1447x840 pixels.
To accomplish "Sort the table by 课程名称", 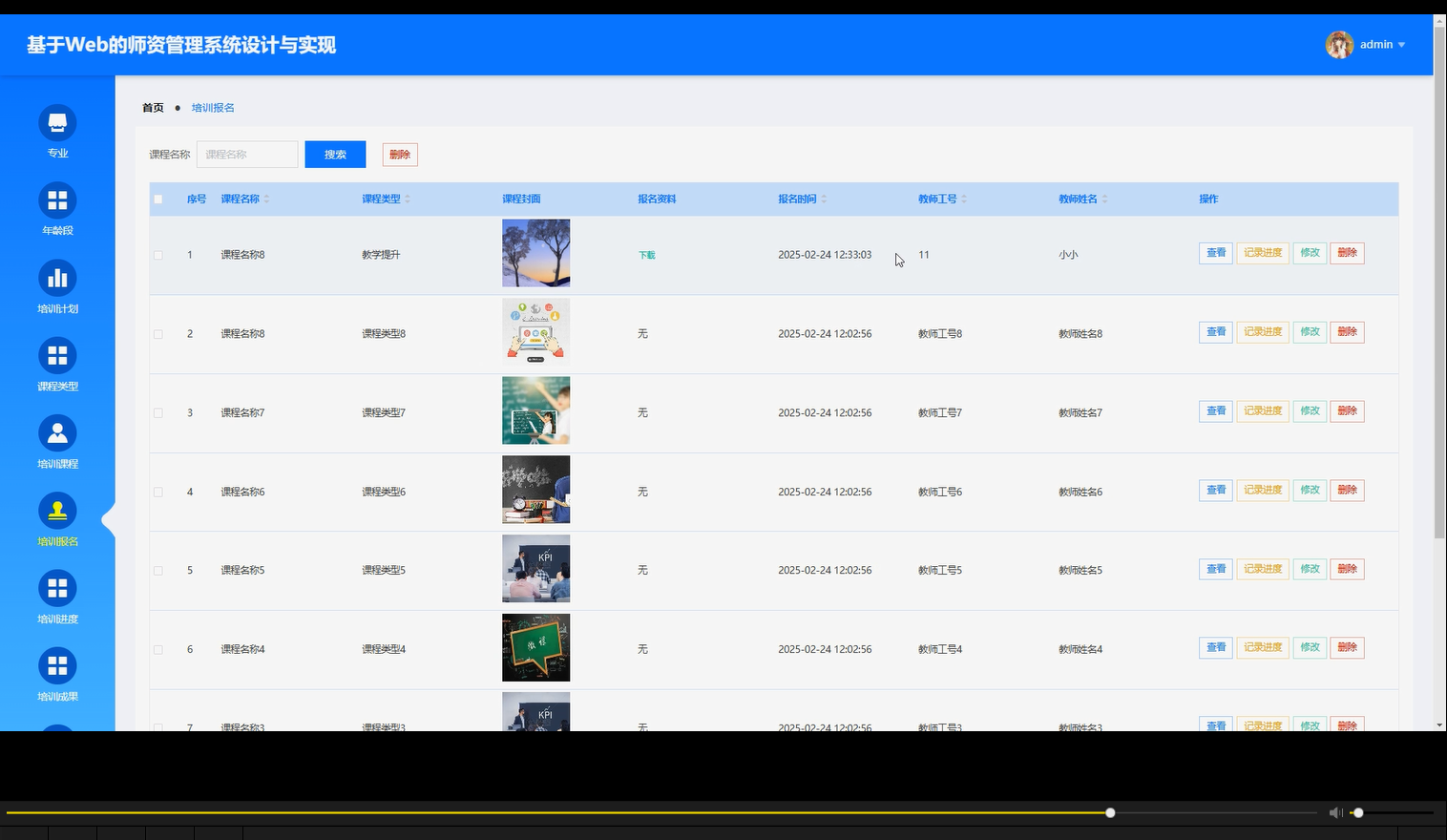I will pyautogui.click(x=266, y=199).
